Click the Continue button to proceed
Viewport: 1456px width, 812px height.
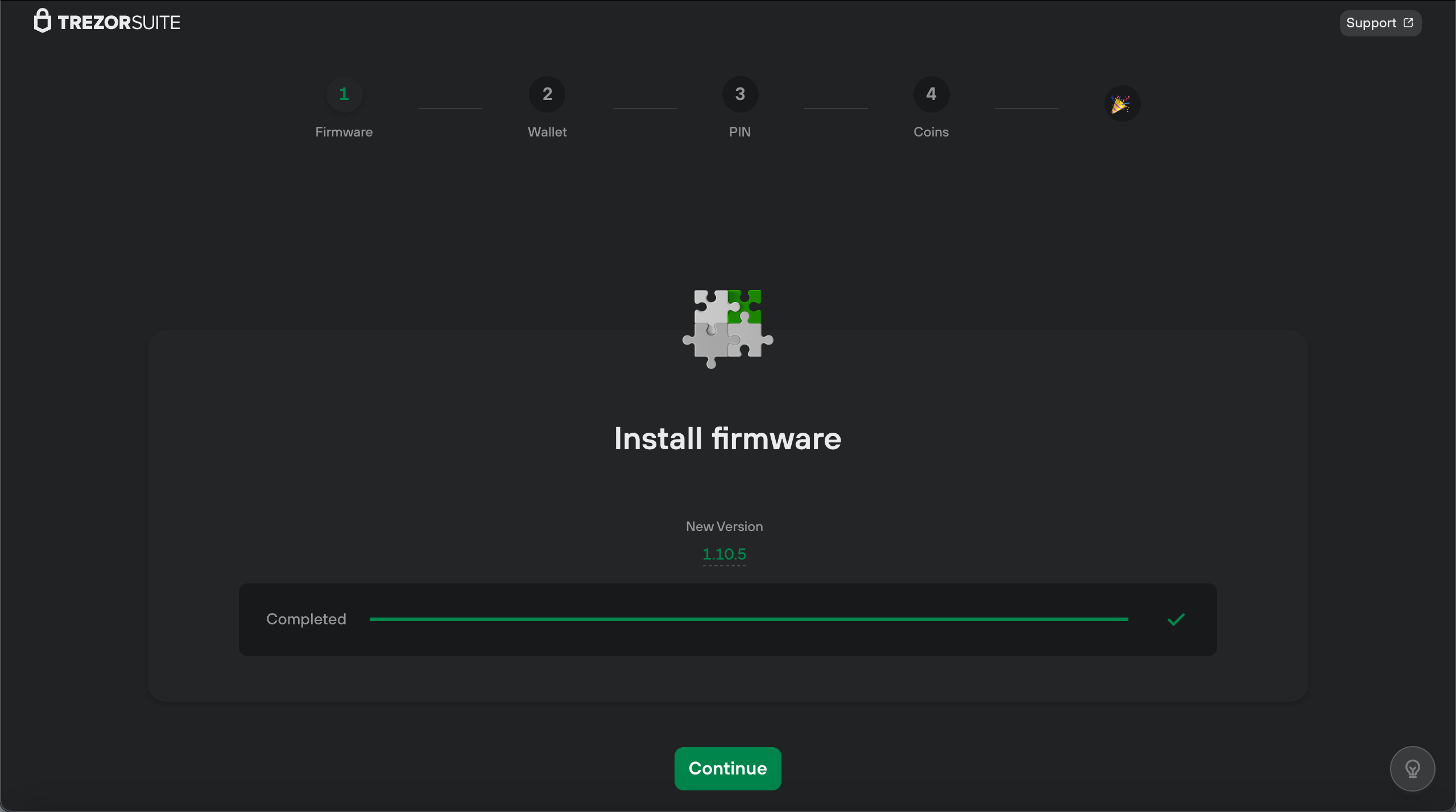[727, 768]
